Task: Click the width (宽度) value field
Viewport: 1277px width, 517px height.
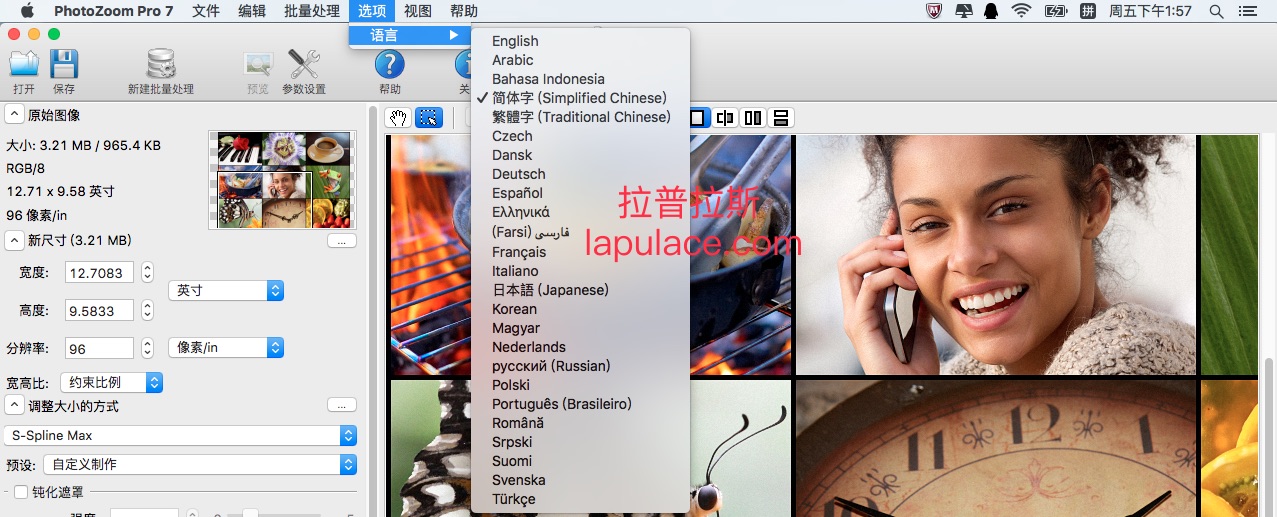Action: coord(99,273)
